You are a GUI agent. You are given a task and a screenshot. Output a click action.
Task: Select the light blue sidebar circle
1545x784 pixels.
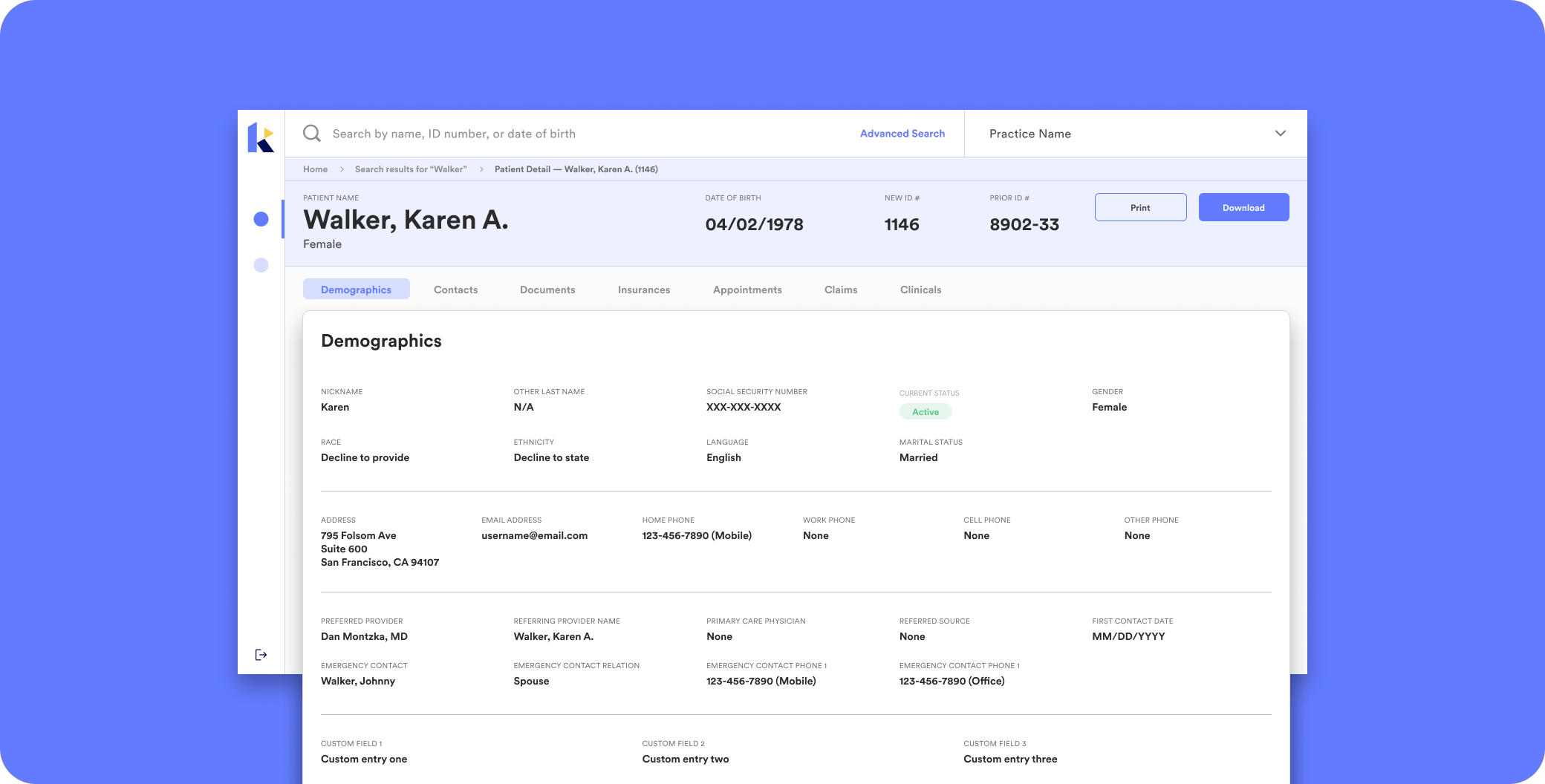[x=261, y=265]
